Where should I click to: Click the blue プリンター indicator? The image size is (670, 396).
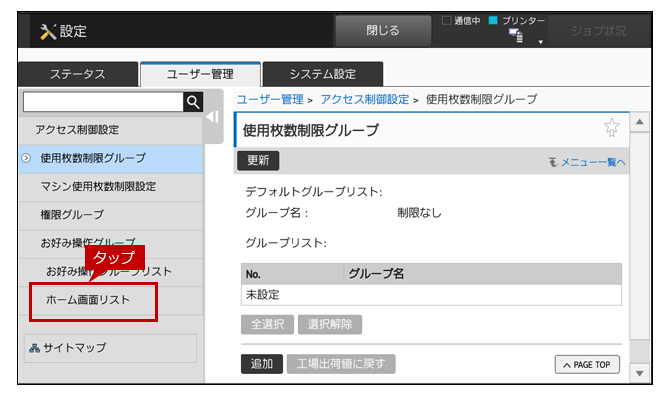click(493, 20)
